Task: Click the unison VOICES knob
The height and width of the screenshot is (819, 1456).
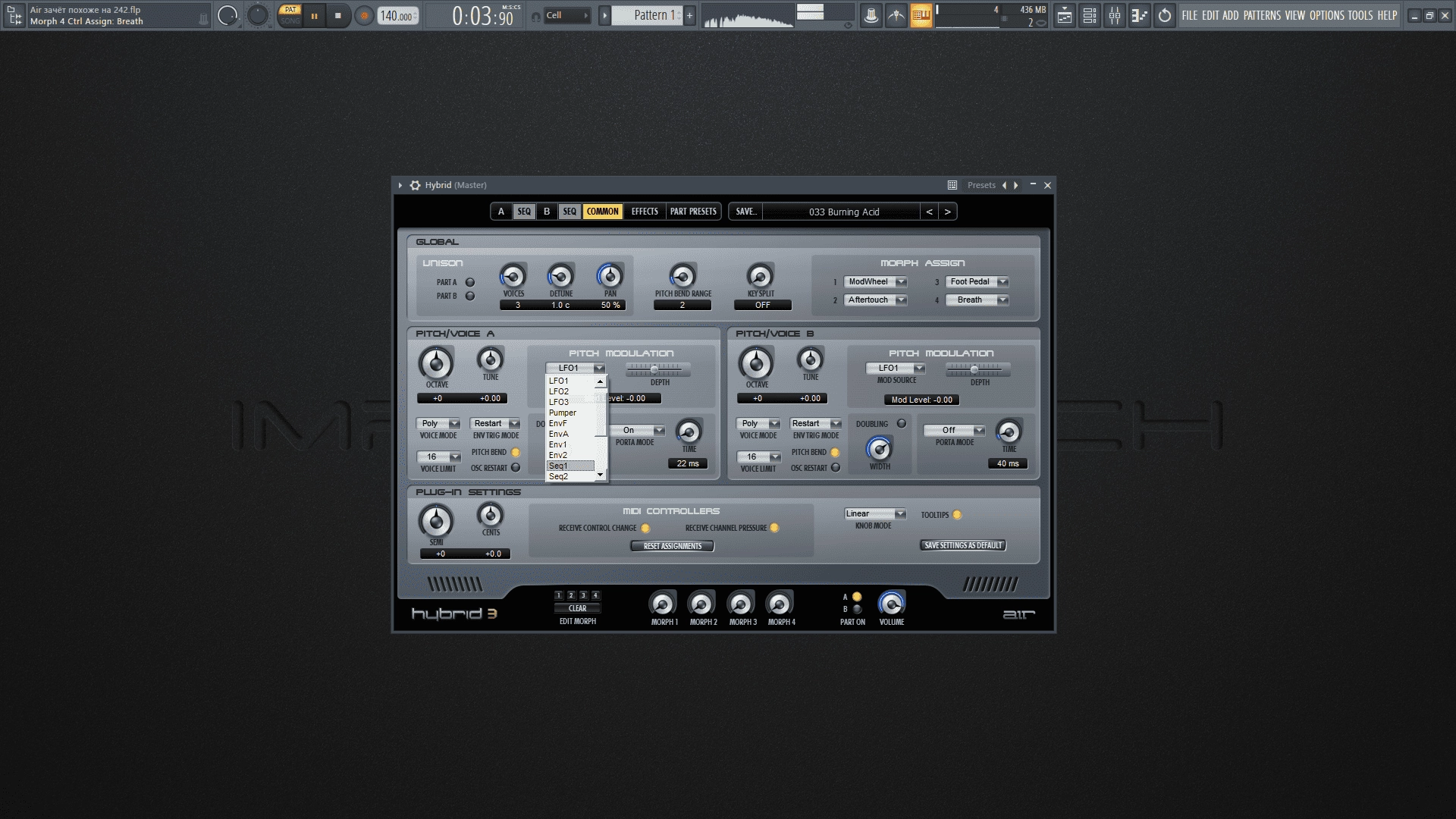Action: (513, 276)
